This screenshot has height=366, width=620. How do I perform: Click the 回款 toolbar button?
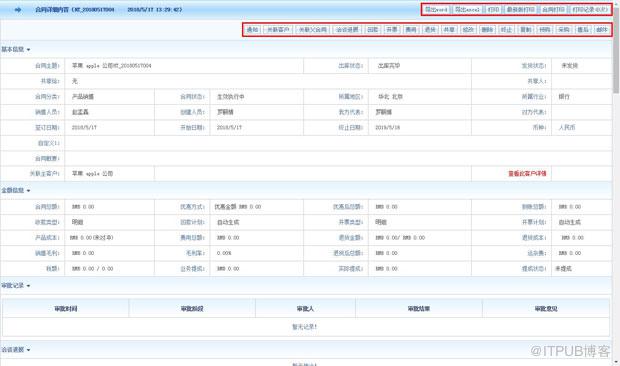click(372, 30)
